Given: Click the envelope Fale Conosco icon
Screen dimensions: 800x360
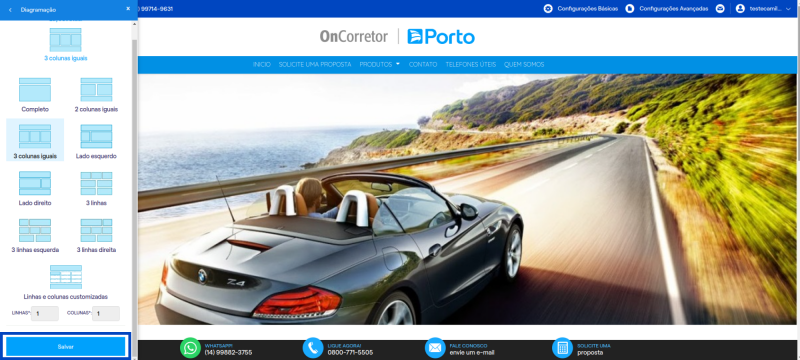Looking at the screenshot, I should [x=435, y=348].
